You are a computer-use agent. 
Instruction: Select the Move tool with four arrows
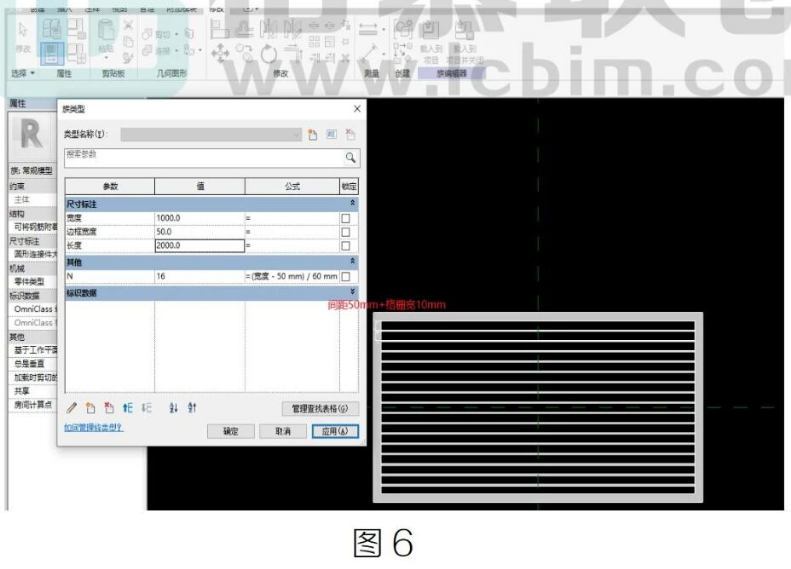pos(220,52)
